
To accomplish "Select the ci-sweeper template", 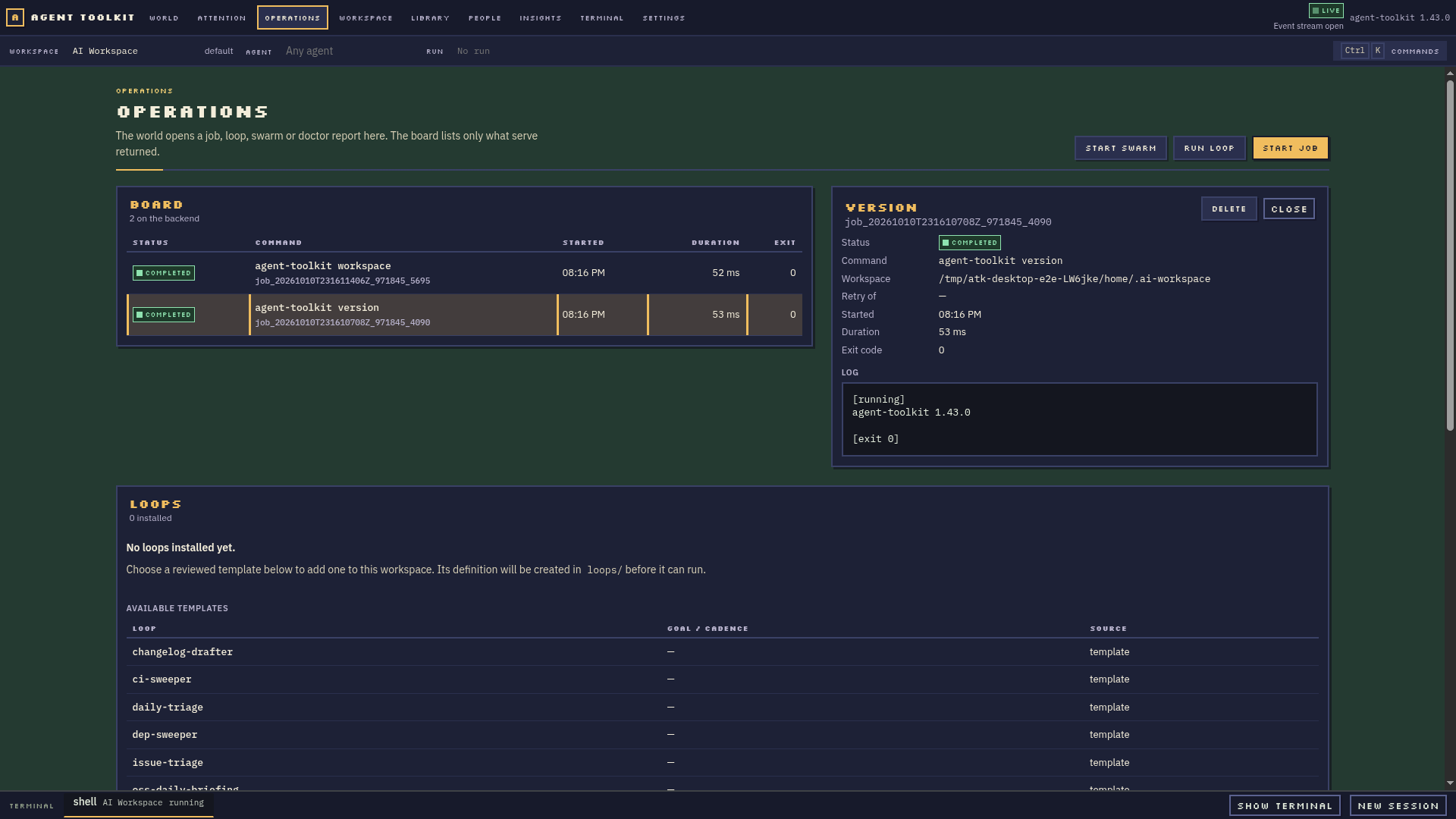I will tap(722, 679).
